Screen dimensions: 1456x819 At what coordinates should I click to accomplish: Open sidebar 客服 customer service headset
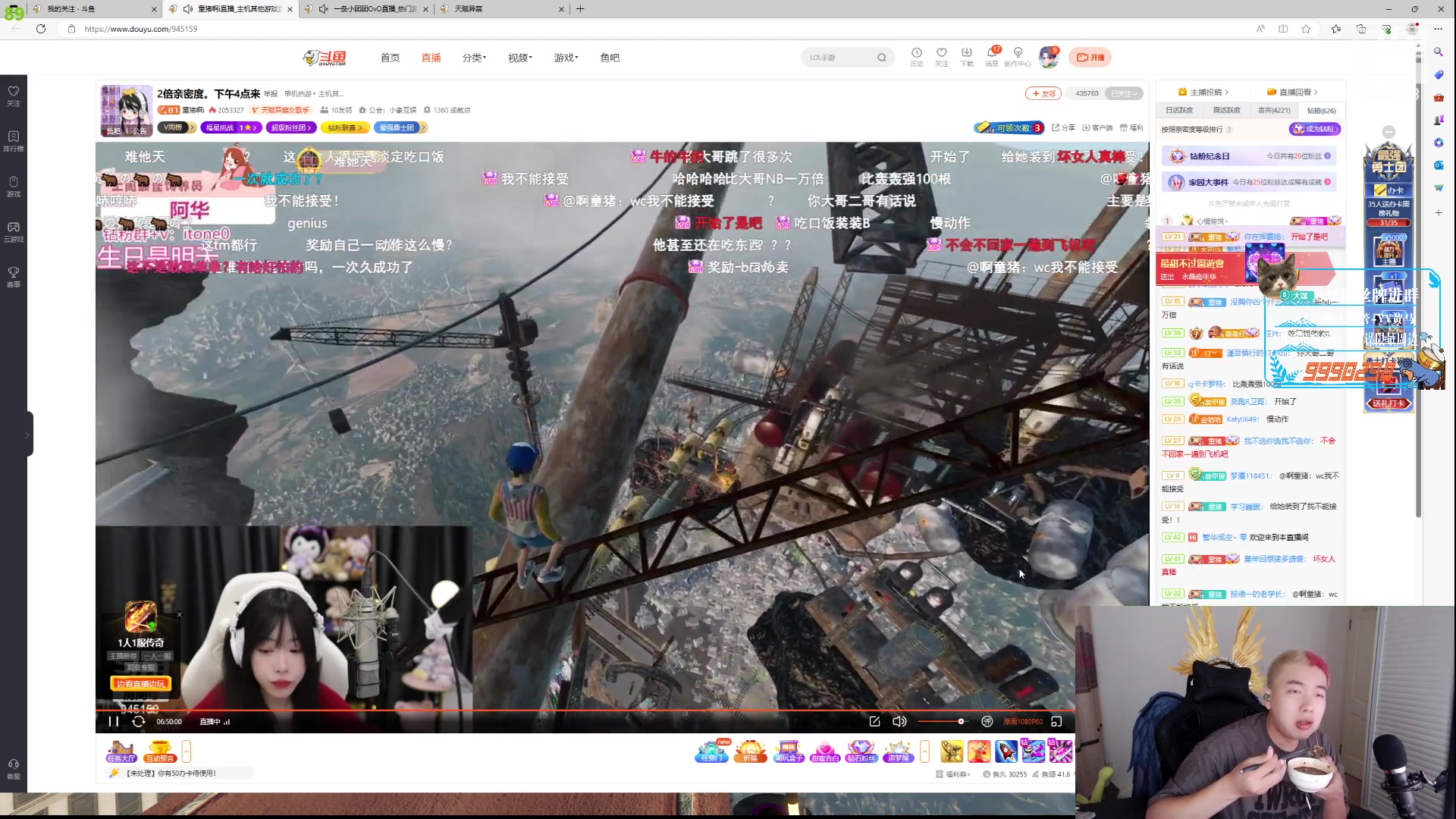14,769
